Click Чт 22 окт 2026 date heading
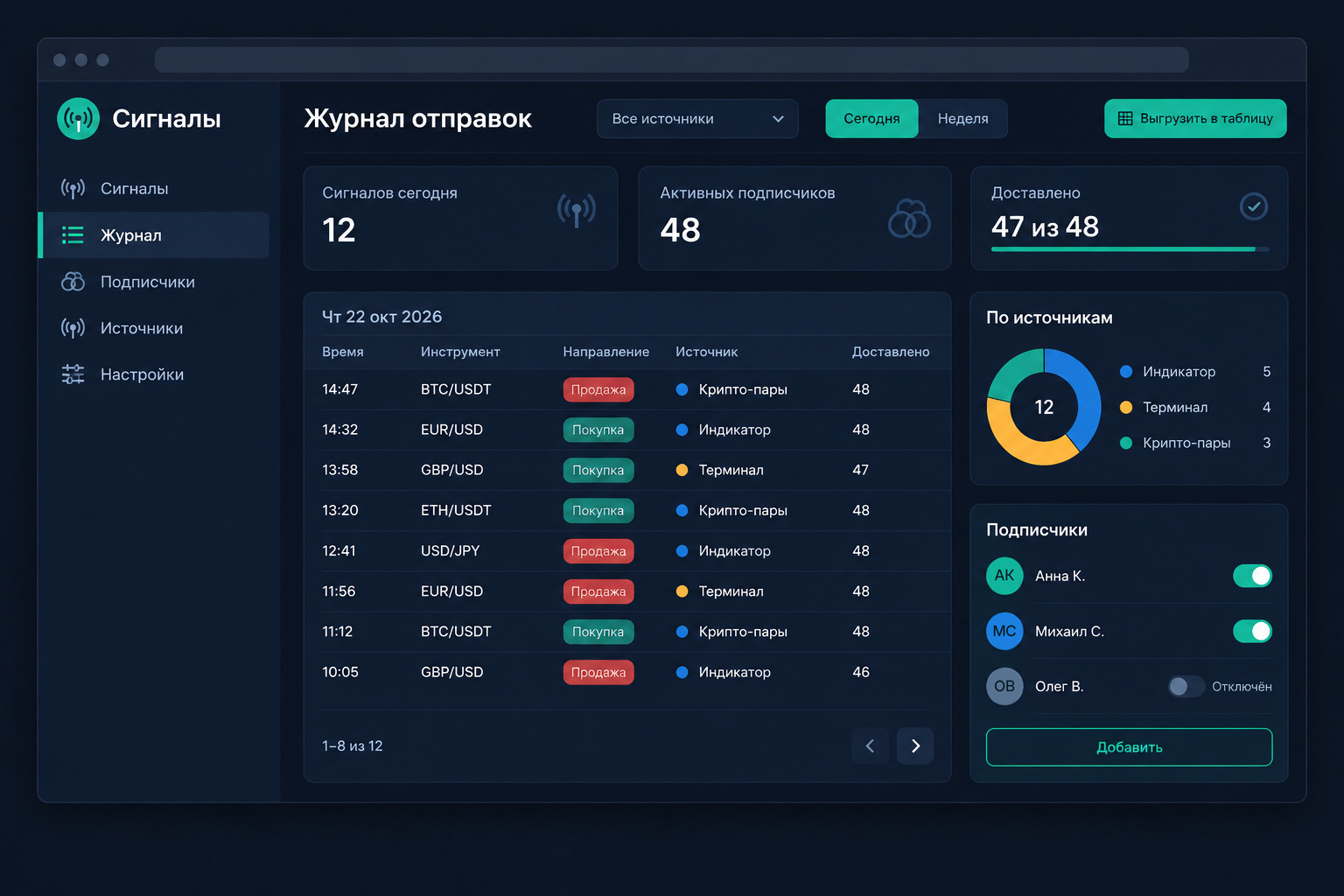Viewport: 1344px width, 896px height. click(x=382, y=317)
